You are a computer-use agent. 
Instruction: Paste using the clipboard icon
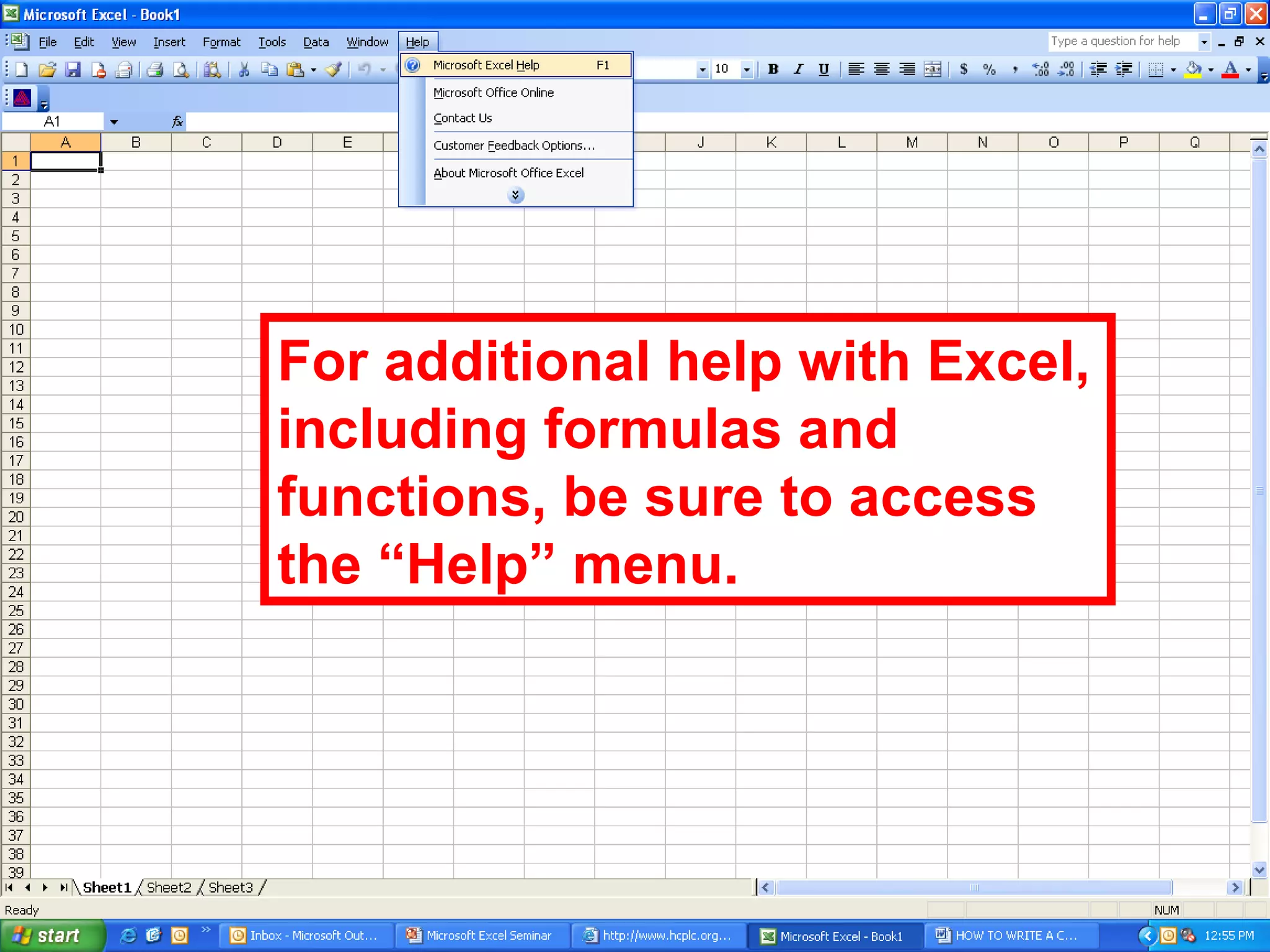tap(295, 69)
